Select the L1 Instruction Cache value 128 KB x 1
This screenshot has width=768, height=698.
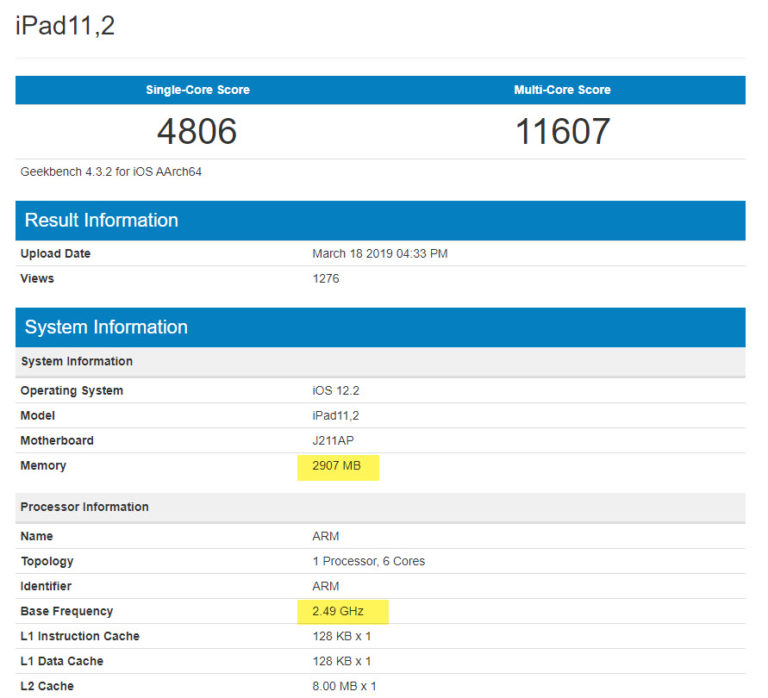pos(342,636)
